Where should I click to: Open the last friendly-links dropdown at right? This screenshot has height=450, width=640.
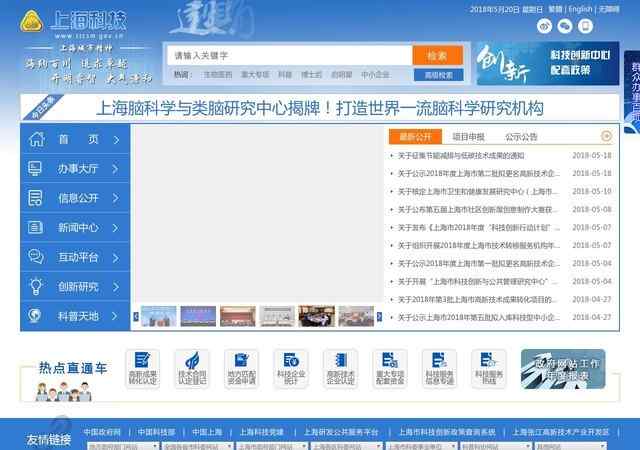point(571,446)
